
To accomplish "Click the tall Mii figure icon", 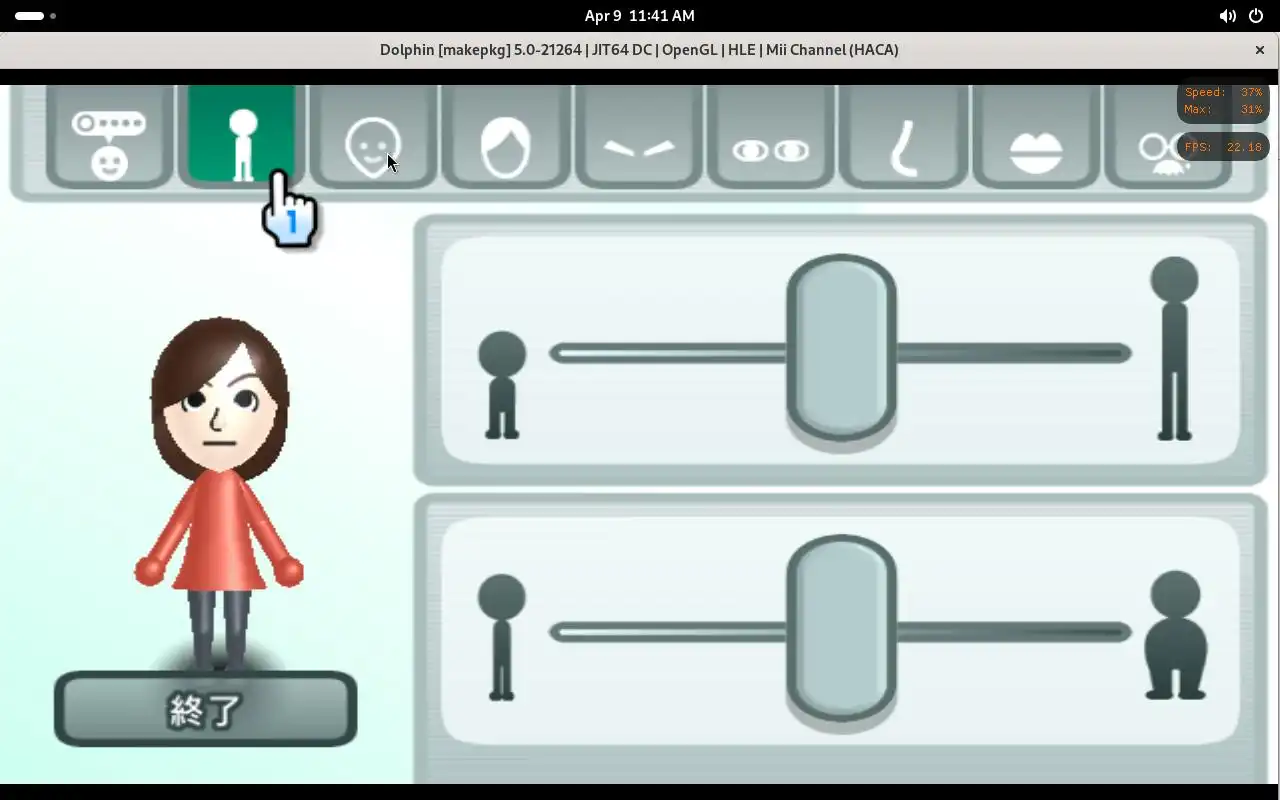I will [1174, 348].
